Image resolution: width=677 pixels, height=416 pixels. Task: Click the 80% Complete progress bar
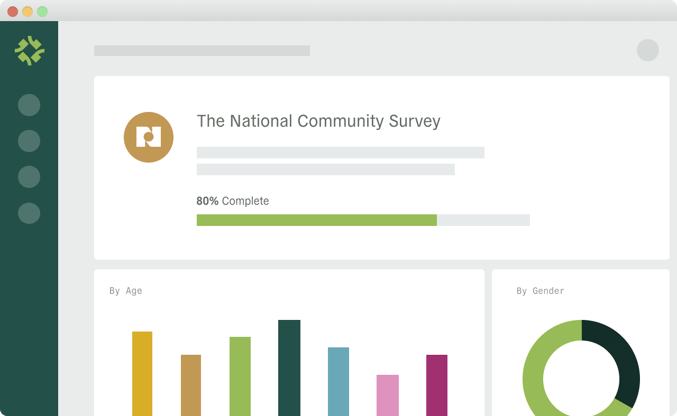(x=363, y=220)
